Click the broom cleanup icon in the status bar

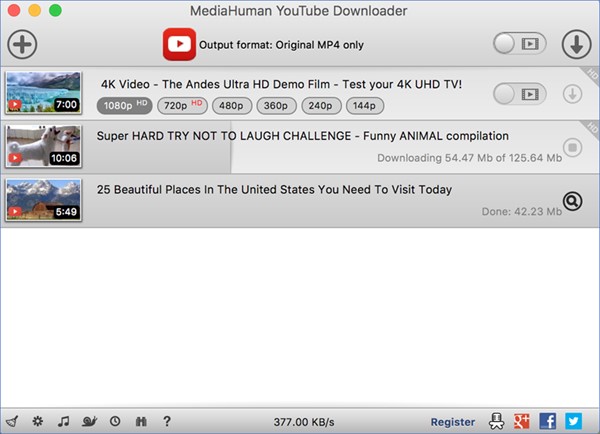[x=12, y=421]
